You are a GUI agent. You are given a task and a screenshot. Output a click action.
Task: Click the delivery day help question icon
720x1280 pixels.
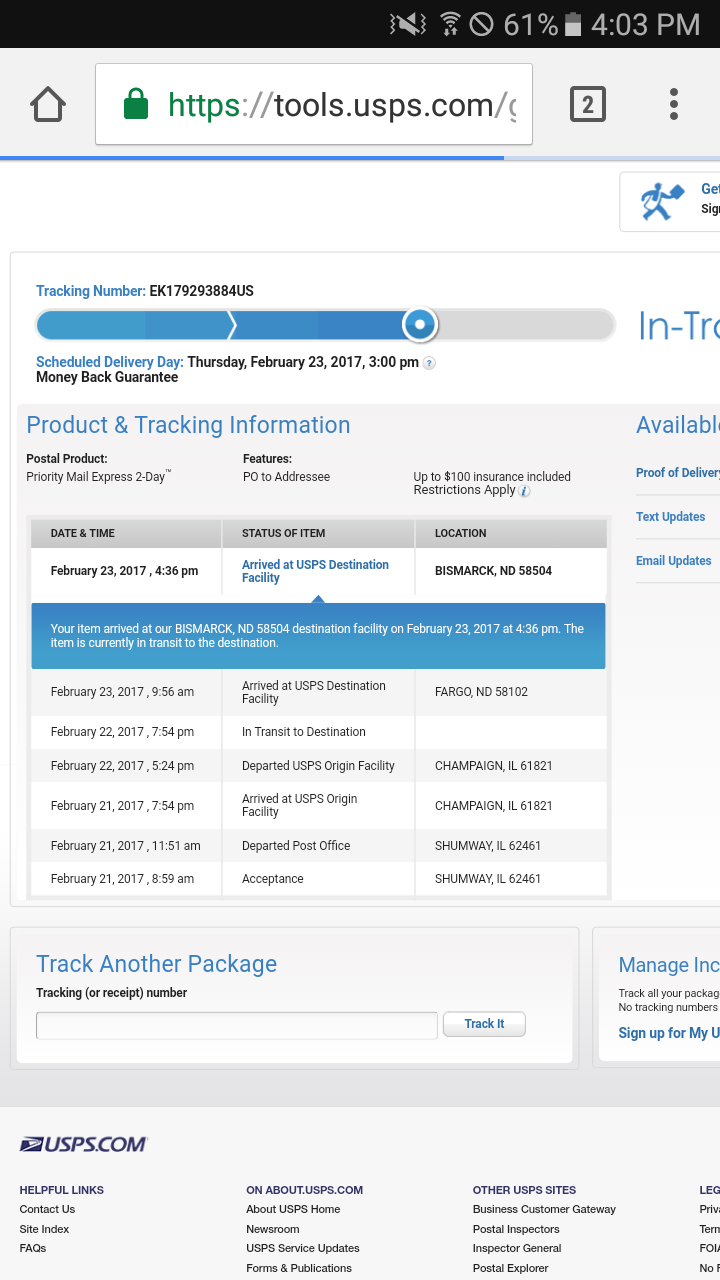point(430,363)
